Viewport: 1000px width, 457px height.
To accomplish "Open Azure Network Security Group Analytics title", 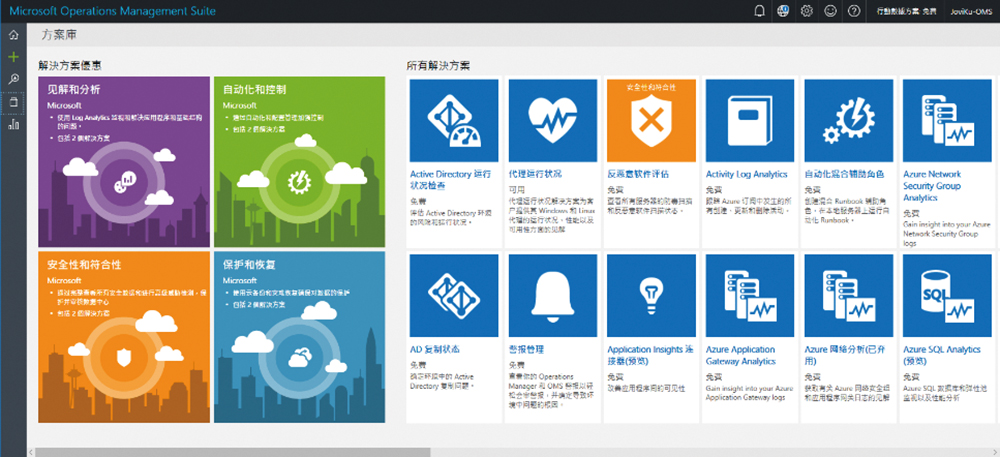I will click(x=932, y=185).
